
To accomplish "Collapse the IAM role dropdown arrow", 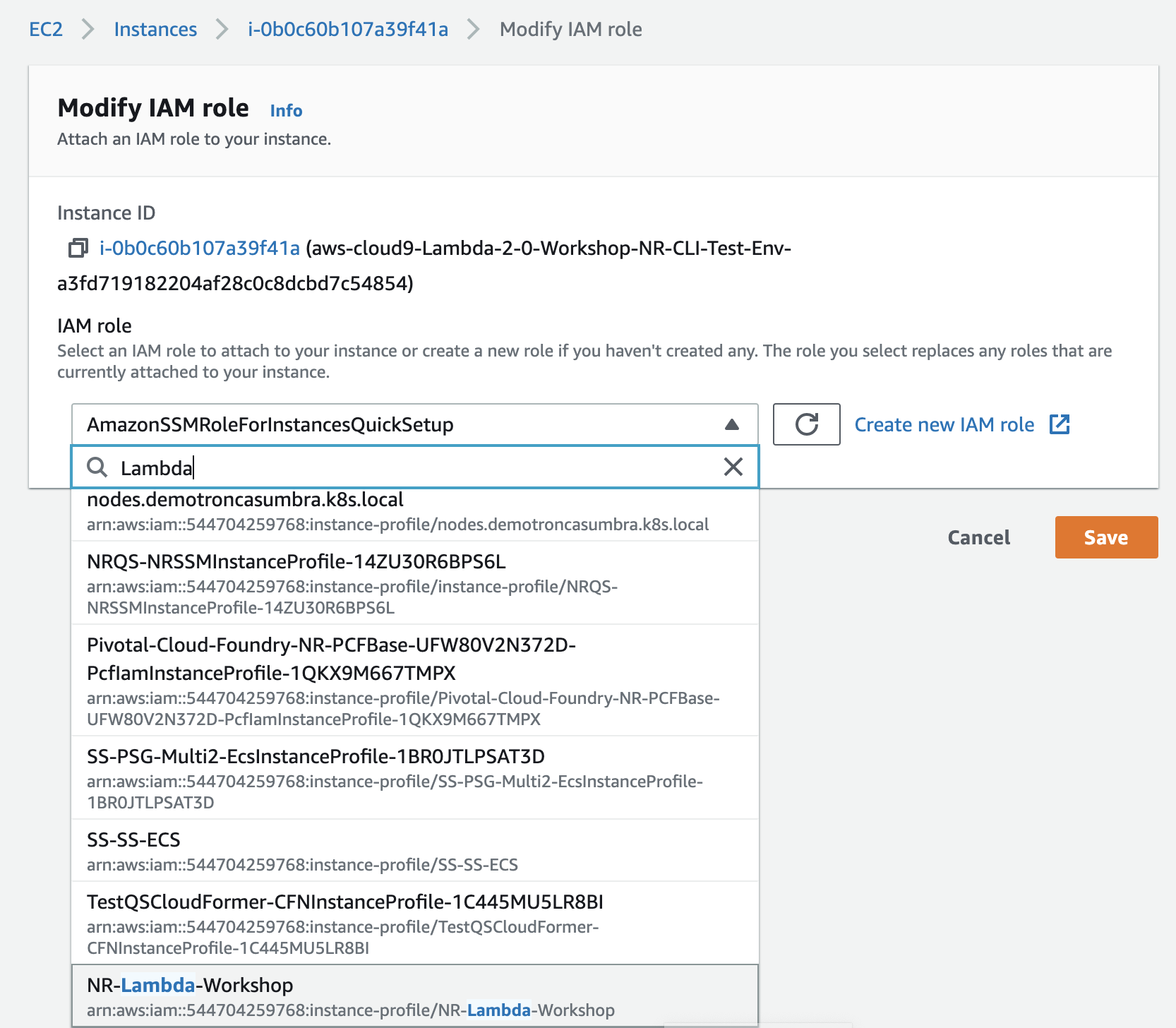I will pyautogui.click(x=732, y=424).
